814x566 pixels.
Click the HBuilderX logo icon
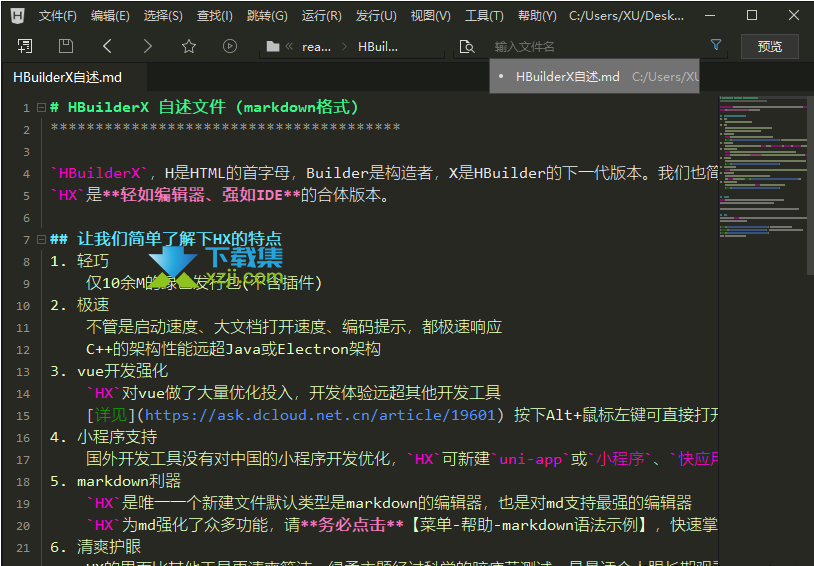pyautogui.click(x=18, y=16)
